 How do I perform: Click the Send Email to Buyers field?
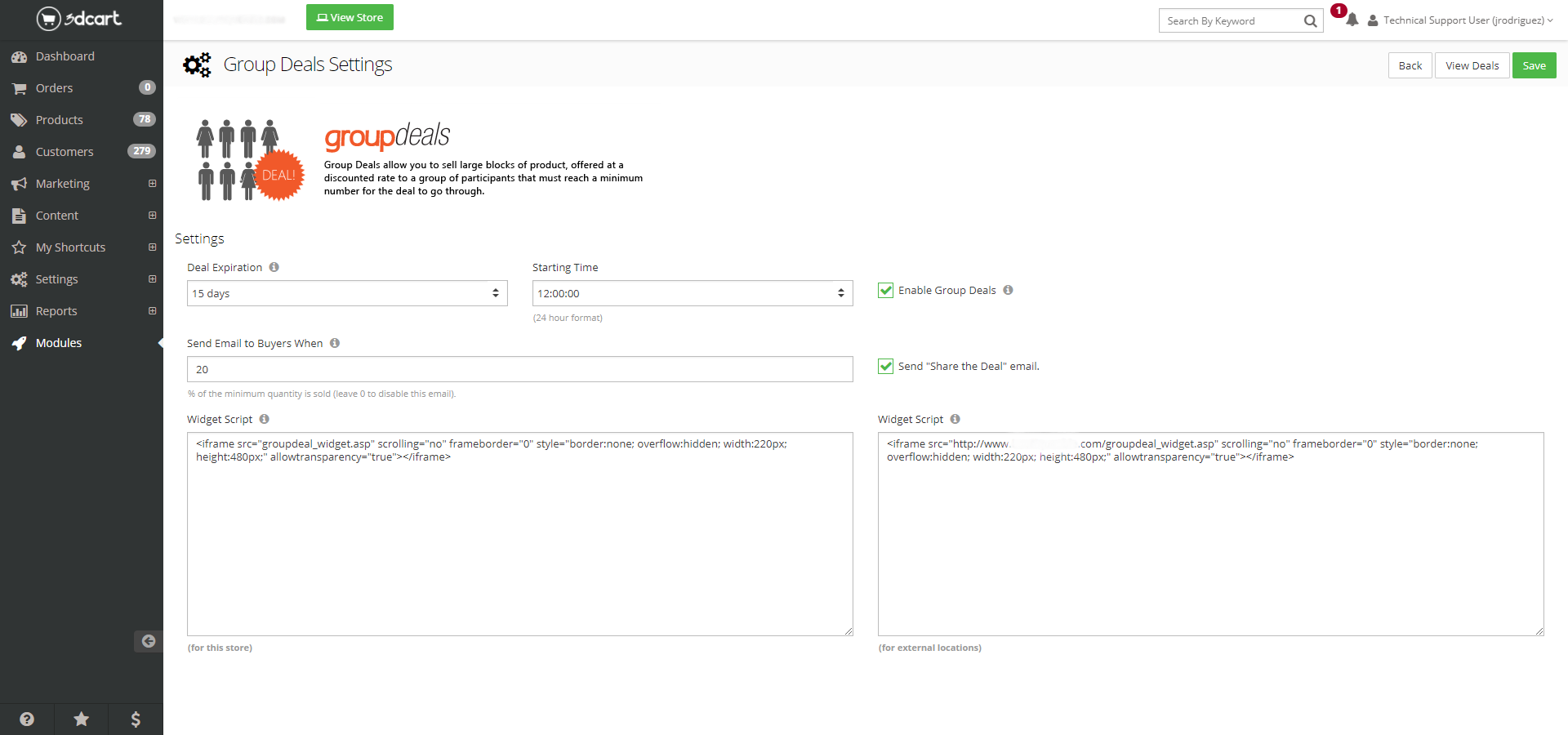519,369
